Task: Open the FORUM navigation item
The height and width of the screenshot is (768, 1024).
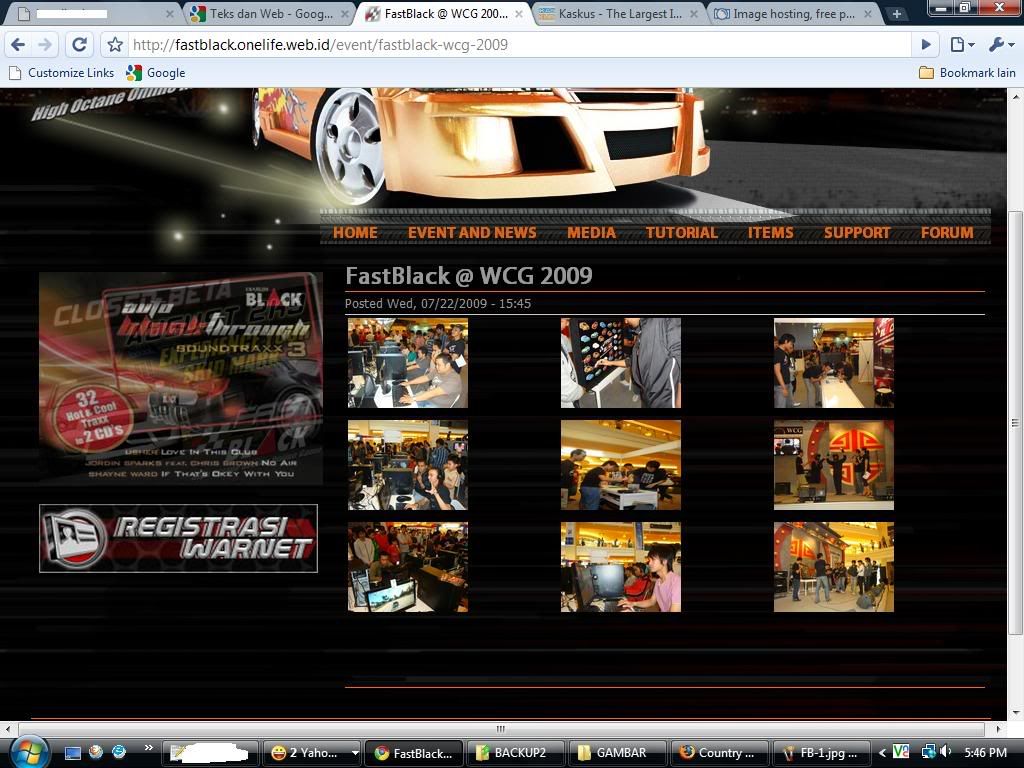Action: (x=947, y=232)
